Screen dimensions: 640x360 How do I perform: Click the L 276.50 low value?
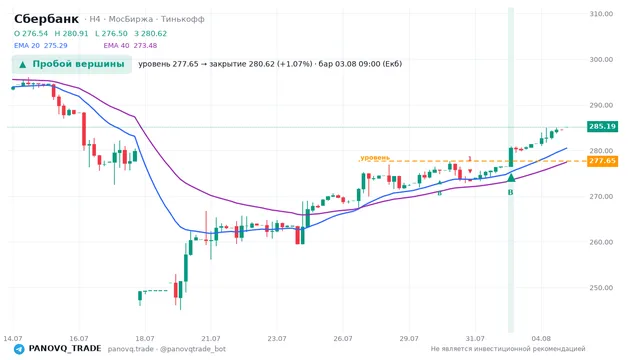(x=111, y=33)
